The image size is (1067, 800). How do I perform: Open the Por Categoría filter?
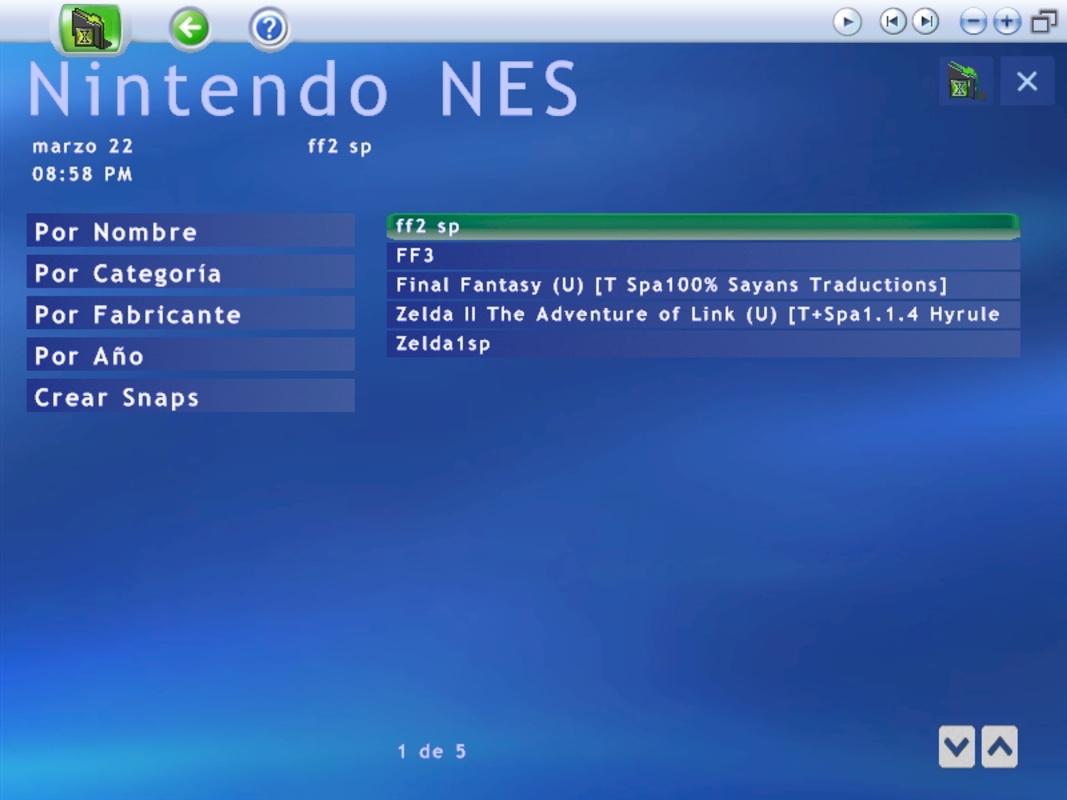pos(190,273)
